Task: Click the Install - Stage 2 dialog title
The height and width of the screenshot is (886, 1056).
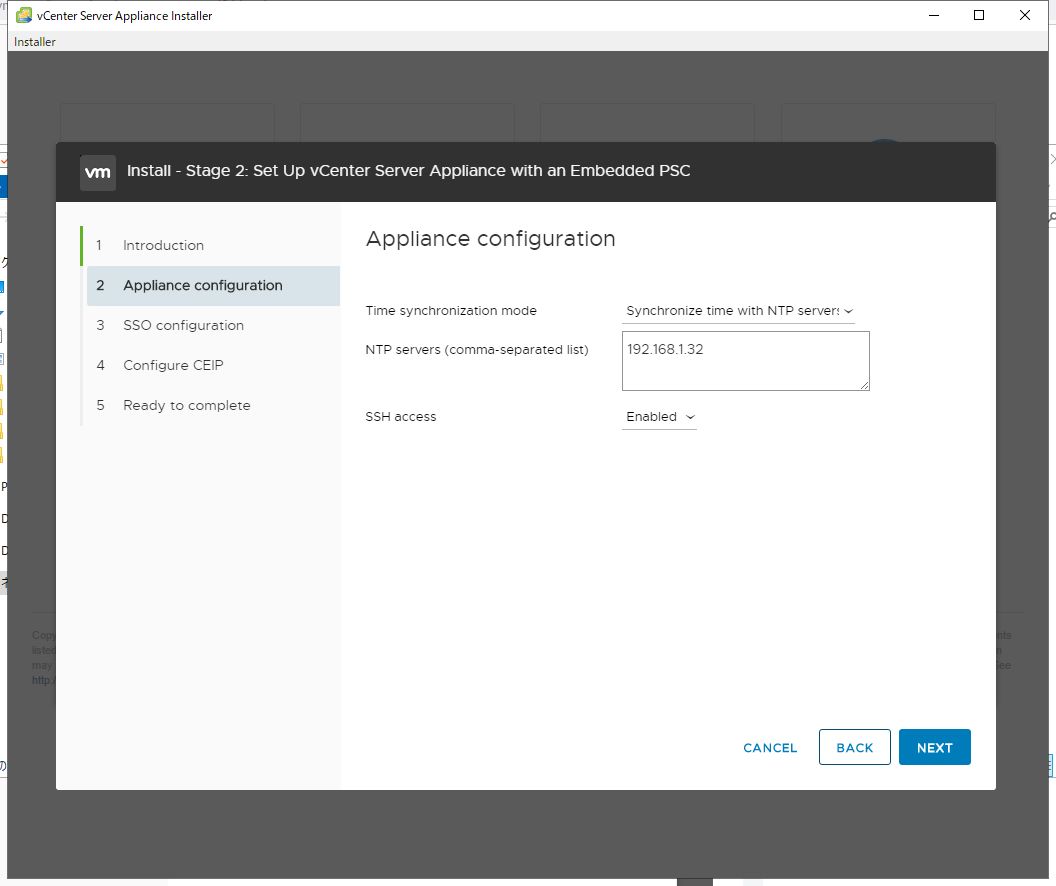Action: click(408, 170)
